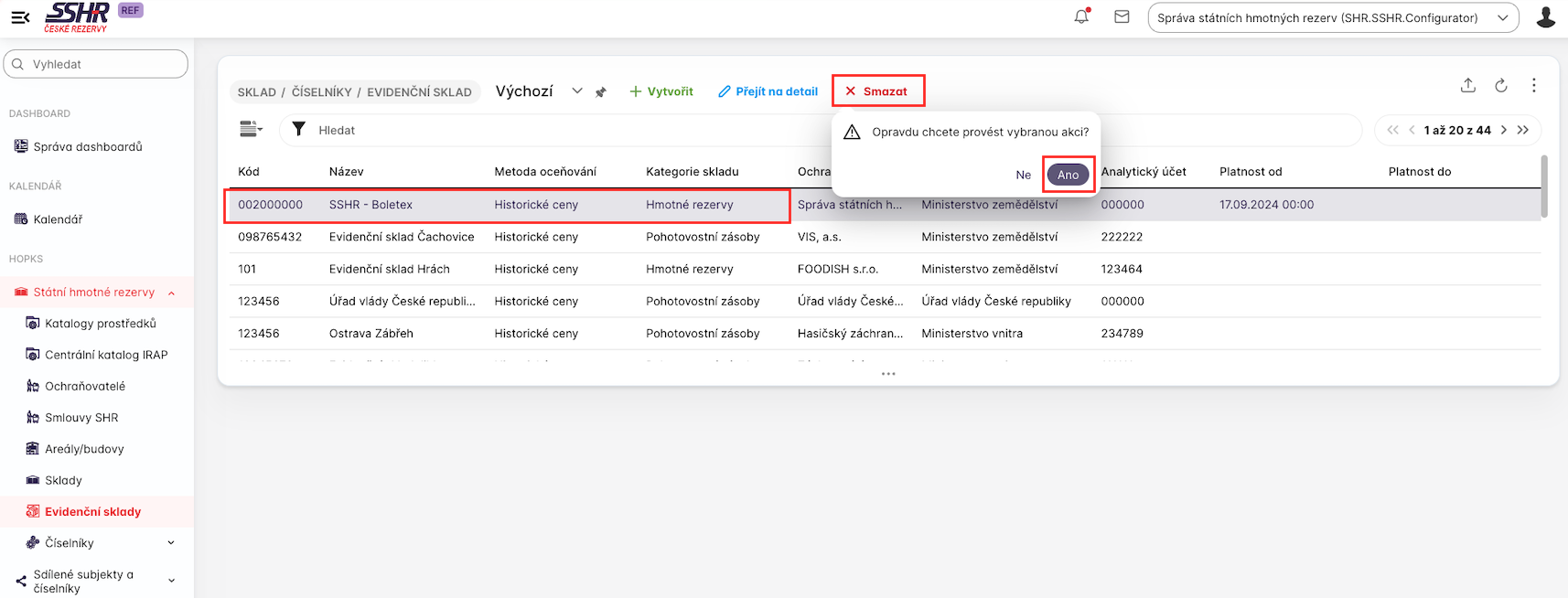The width and height of the screenshot is (1568, 598).
Task: Click the pin view icon
Action: [x=601, y=92]
